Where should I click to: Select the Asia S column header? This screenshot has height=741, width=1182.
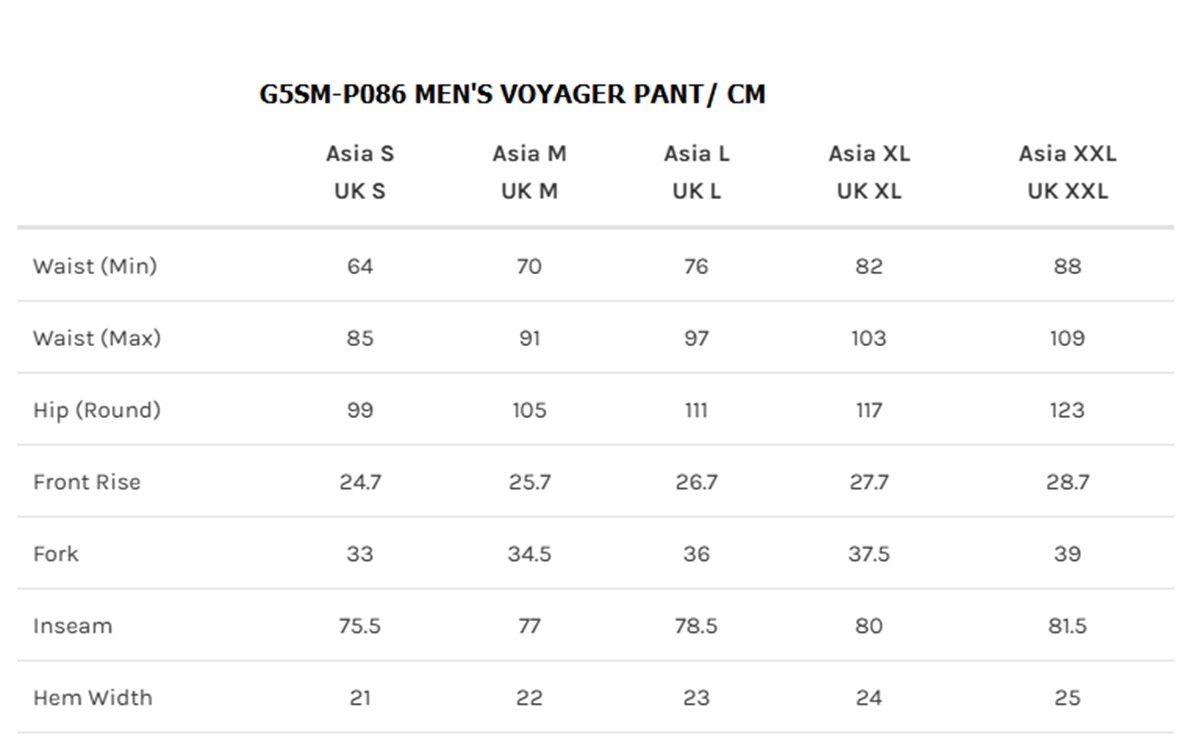(x=360, y=154)
